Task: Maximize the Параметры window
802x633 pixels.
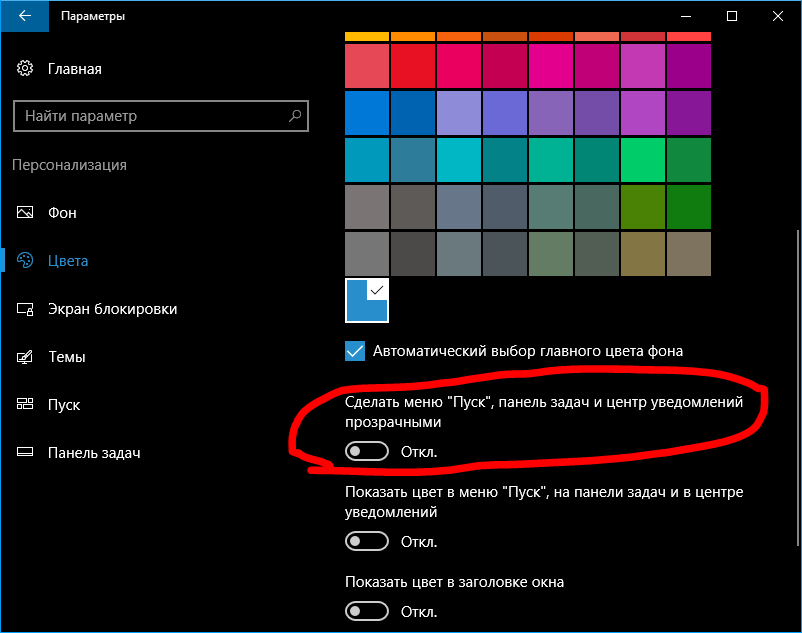Action: pyautogui.click(x=732, y=16)
